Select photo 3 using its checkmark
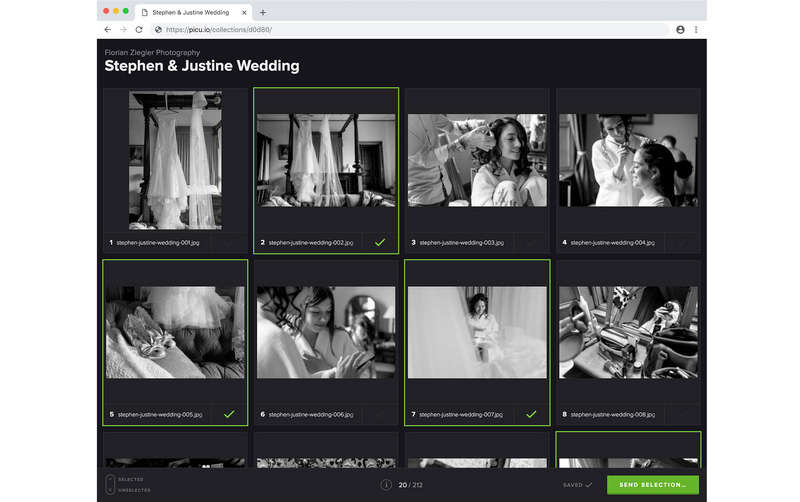 pyautogui.click(x=531, y=243)
